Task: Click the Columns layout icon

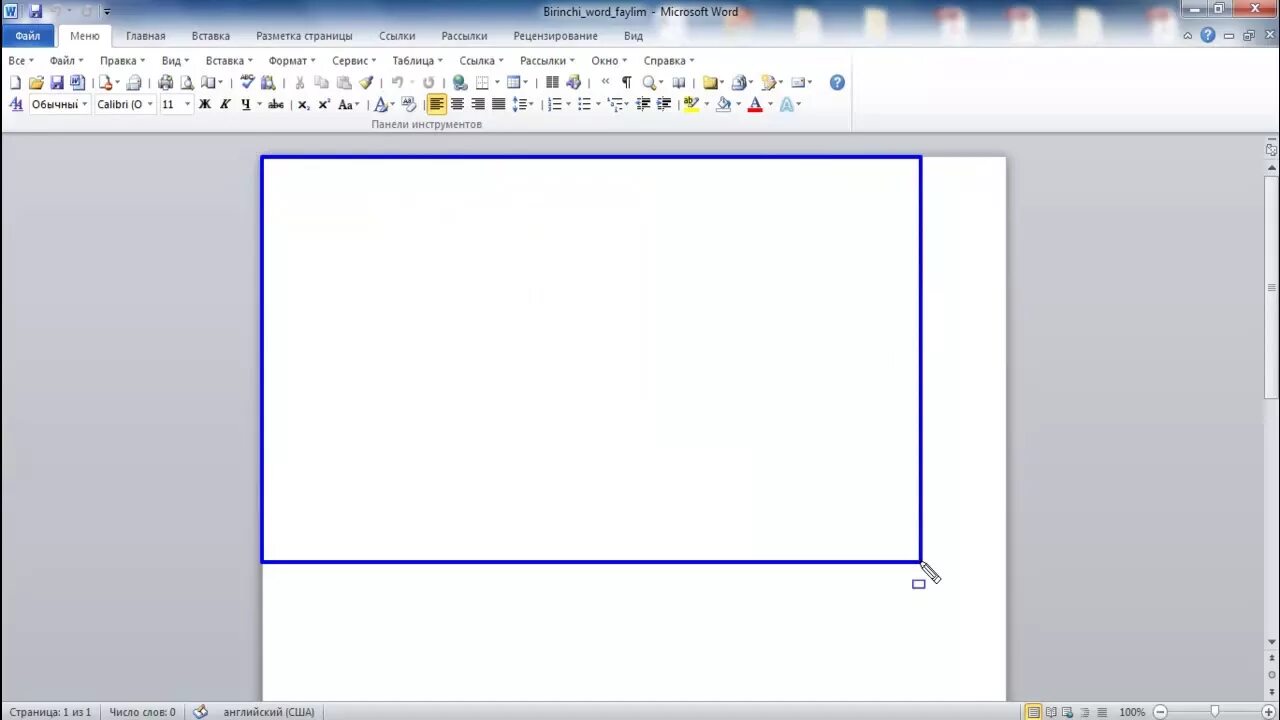Action: [x=552, y=83]
